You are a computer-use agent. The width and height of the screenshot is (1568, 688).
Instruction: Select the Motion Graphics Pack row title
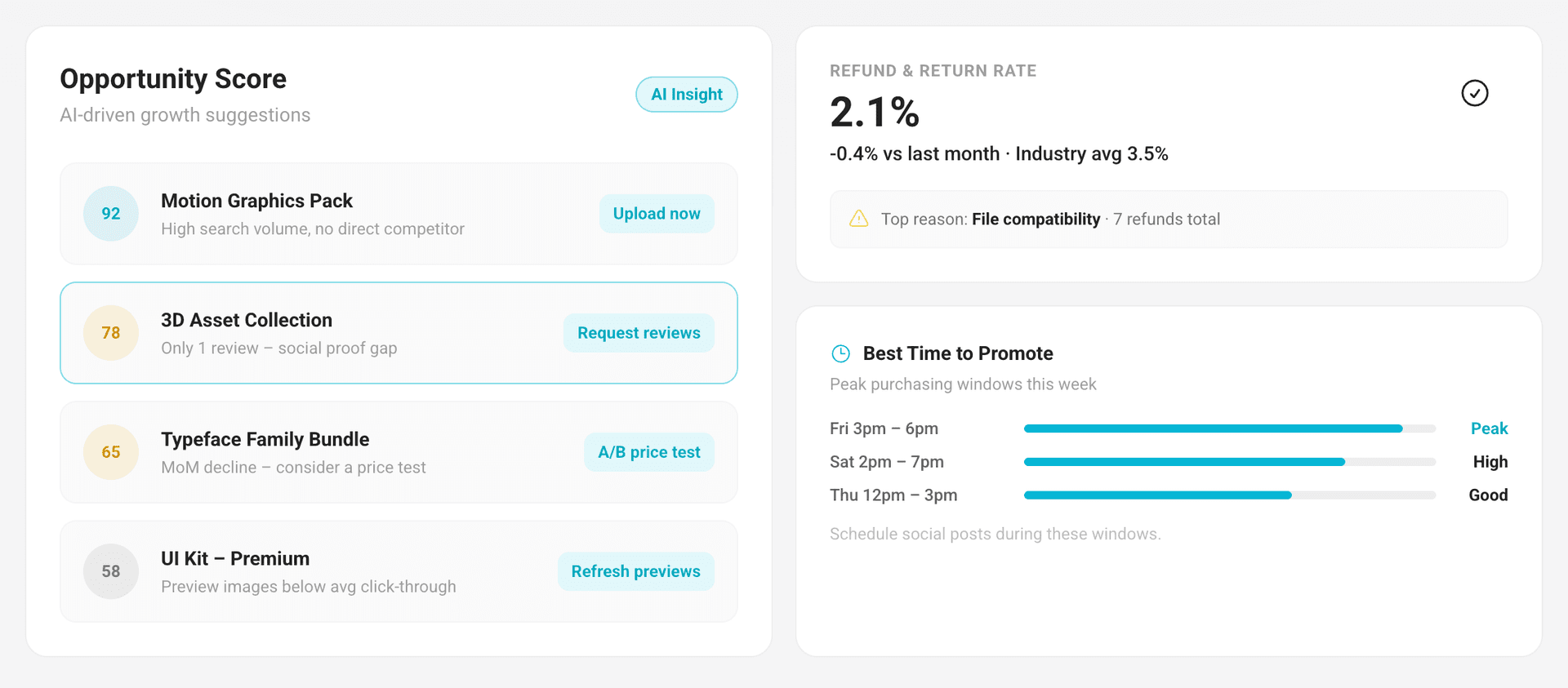256,201
